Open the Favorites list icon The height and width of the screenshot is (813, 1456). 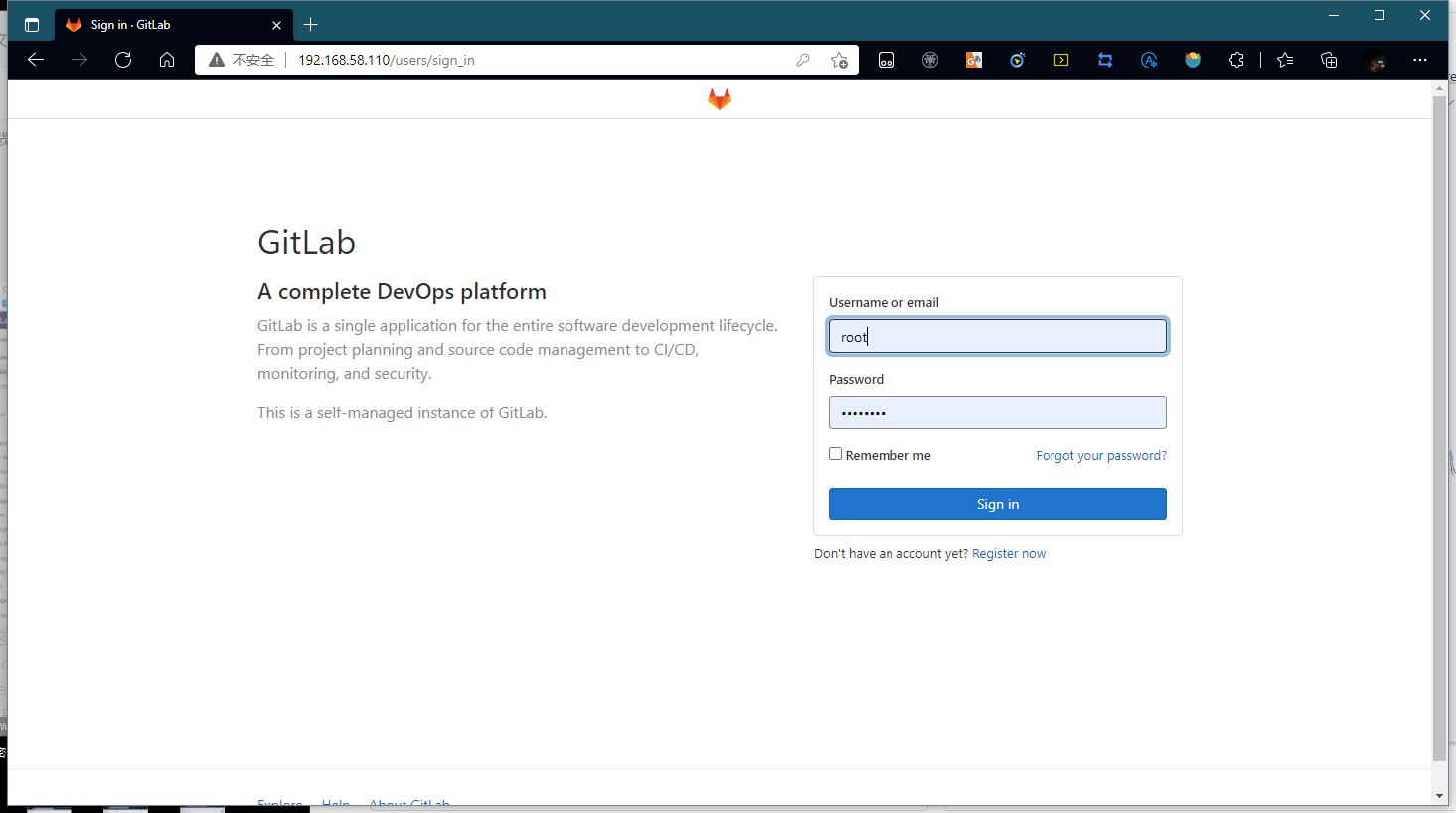(x=1285, y=60)
